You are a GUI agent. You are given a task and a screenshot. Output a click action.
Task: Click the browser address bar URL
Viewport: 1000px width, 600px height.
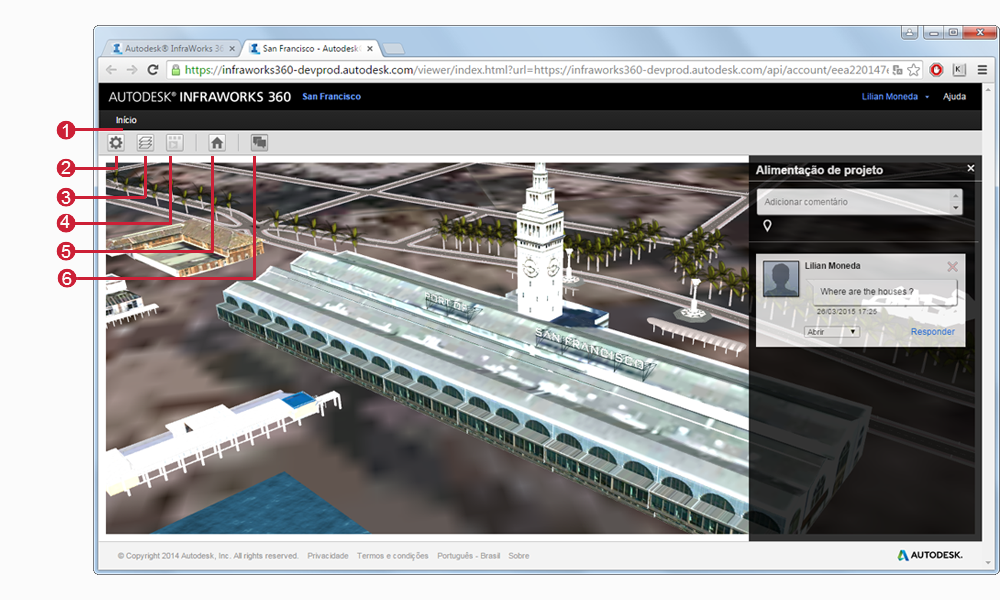536,70
